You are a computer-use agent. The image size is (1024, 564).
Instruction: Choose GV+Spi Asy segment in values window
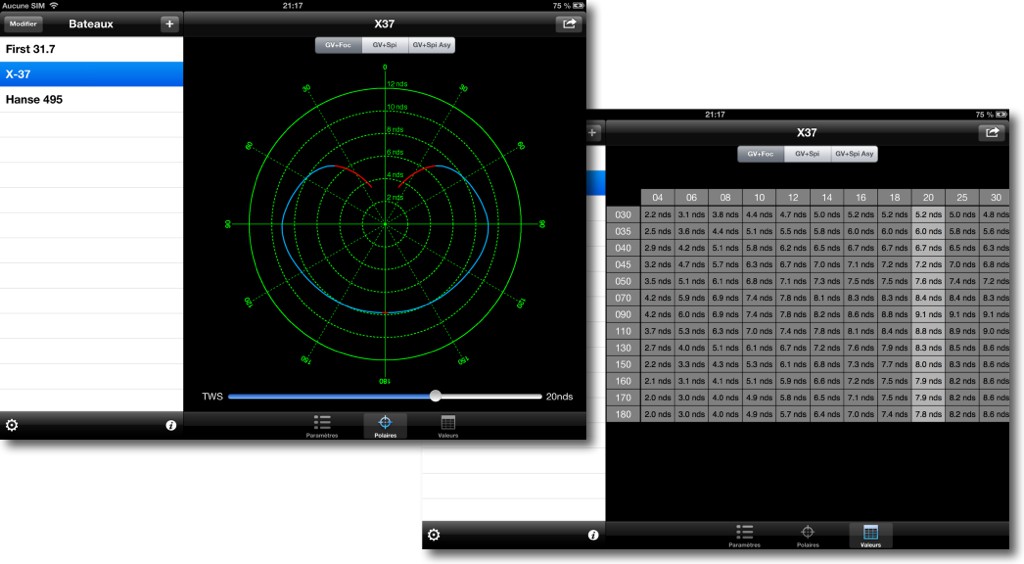[x=854, y=154]
